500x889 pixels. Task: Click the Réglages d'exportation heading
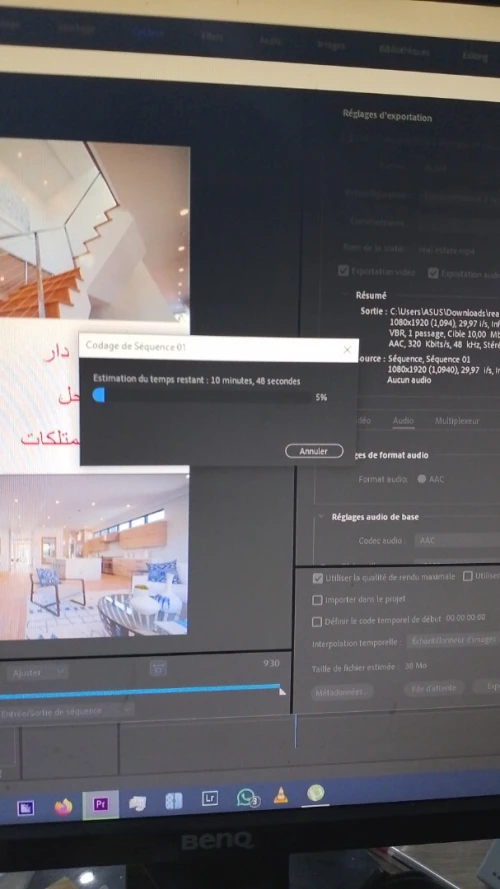(x=387, y=116)
